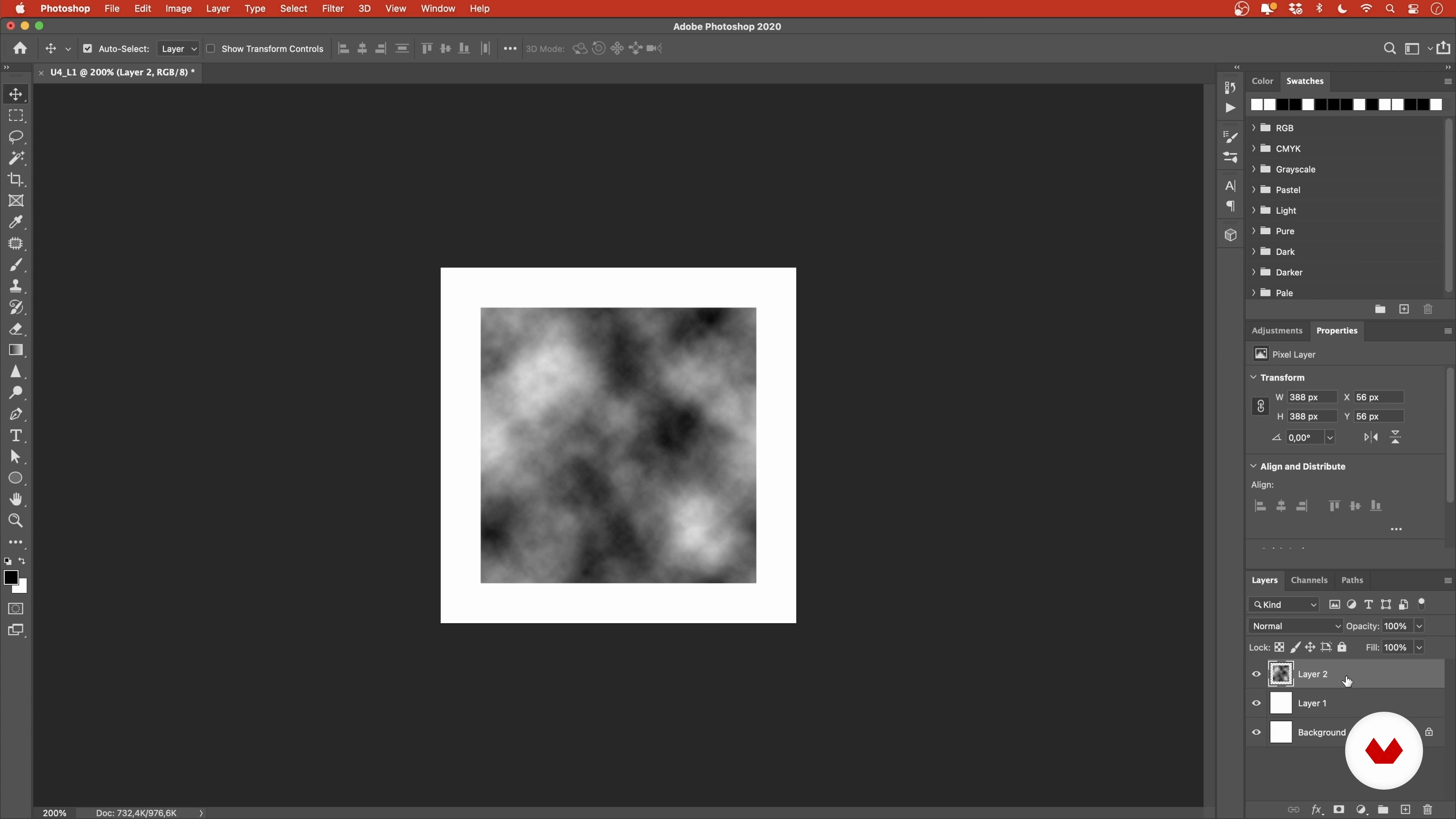Screen dimensions: 1456x819
Task: Select the Zoom tool
Action: pyautogui.click(x=16, y=521)
